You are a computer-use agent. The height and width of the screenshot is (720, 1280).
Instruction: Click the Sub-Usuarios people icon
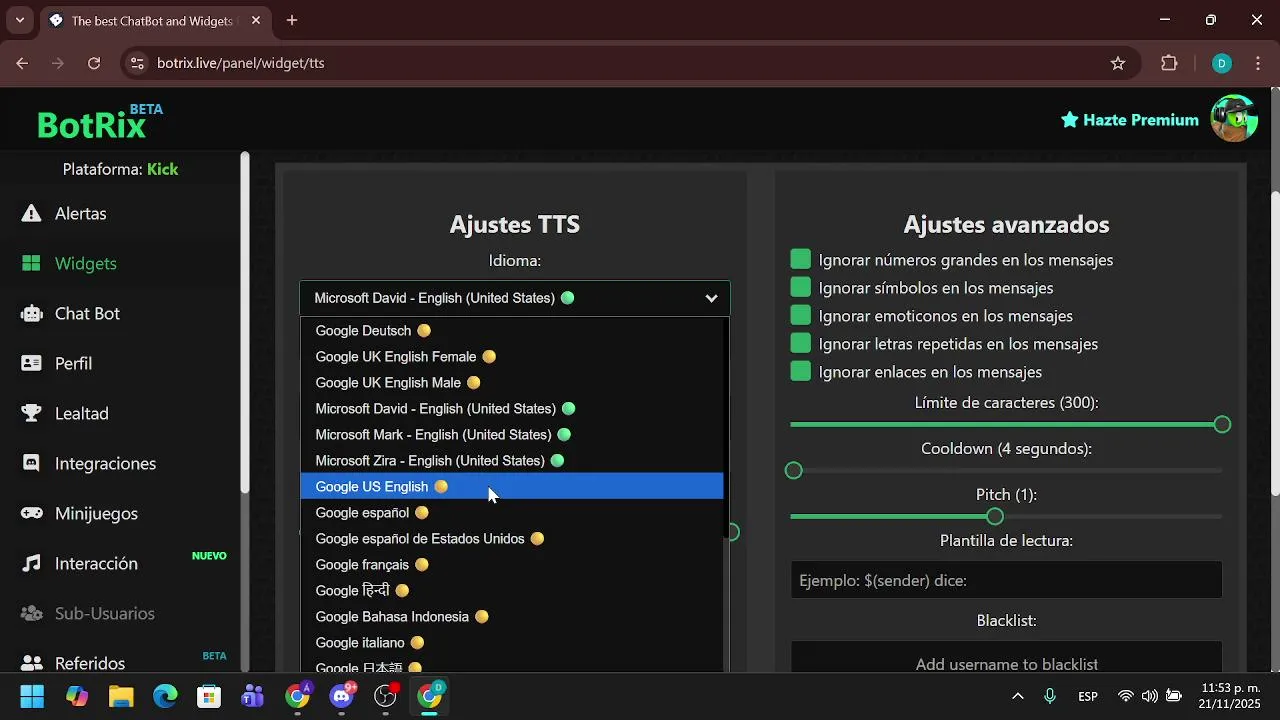coord(32,613)
